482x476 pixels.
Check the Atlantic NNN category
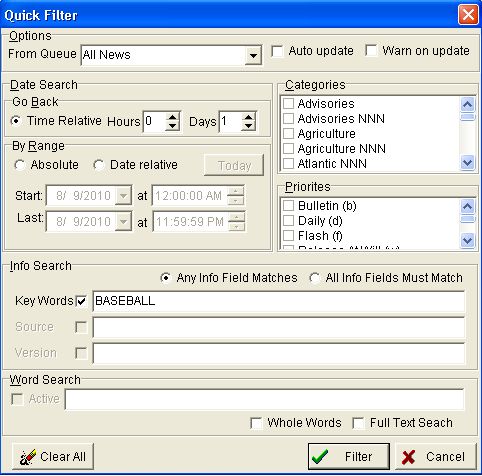point(288,164)
